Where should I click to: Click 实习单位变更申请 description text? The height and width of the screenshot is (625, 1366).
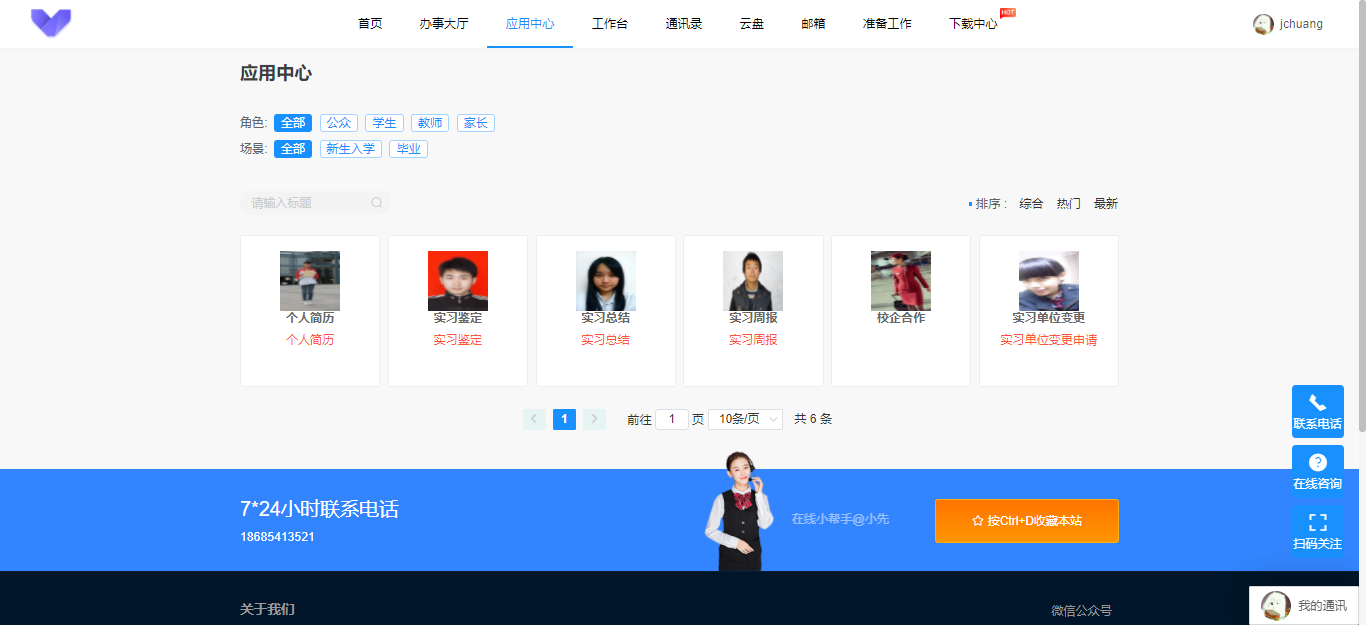click(1049, 340)
